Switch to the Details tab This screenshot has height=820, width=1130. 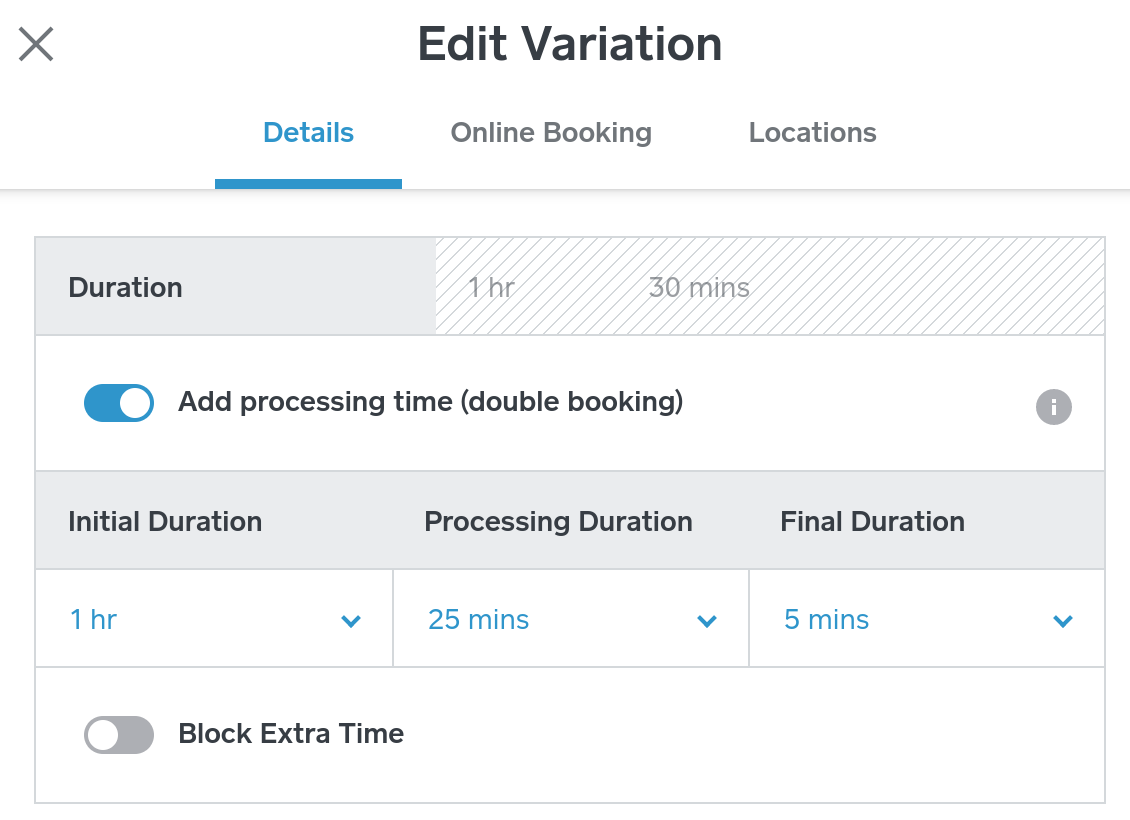point(308,133)
